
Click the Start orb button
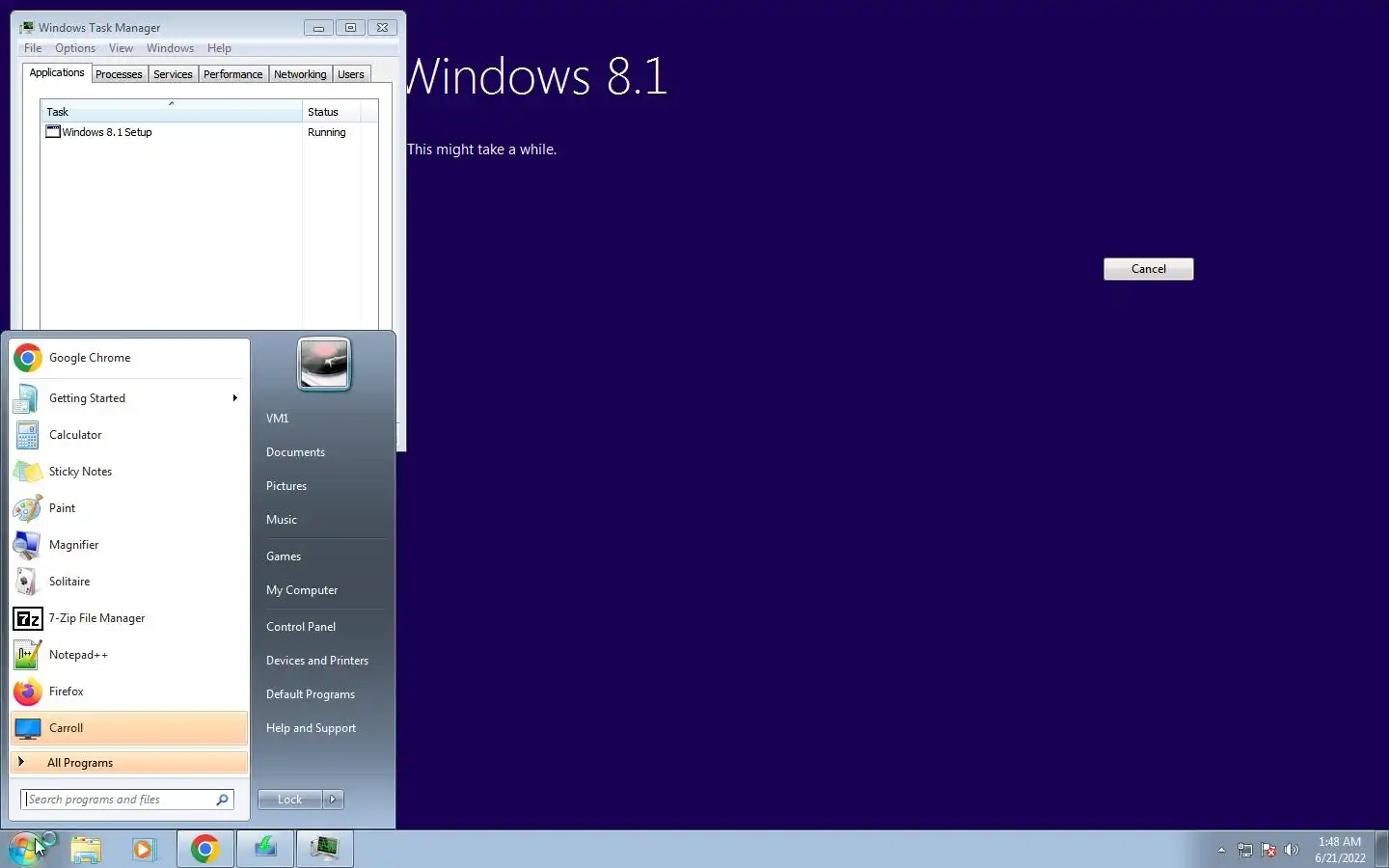pyautogui.click(x=26, y=849)
